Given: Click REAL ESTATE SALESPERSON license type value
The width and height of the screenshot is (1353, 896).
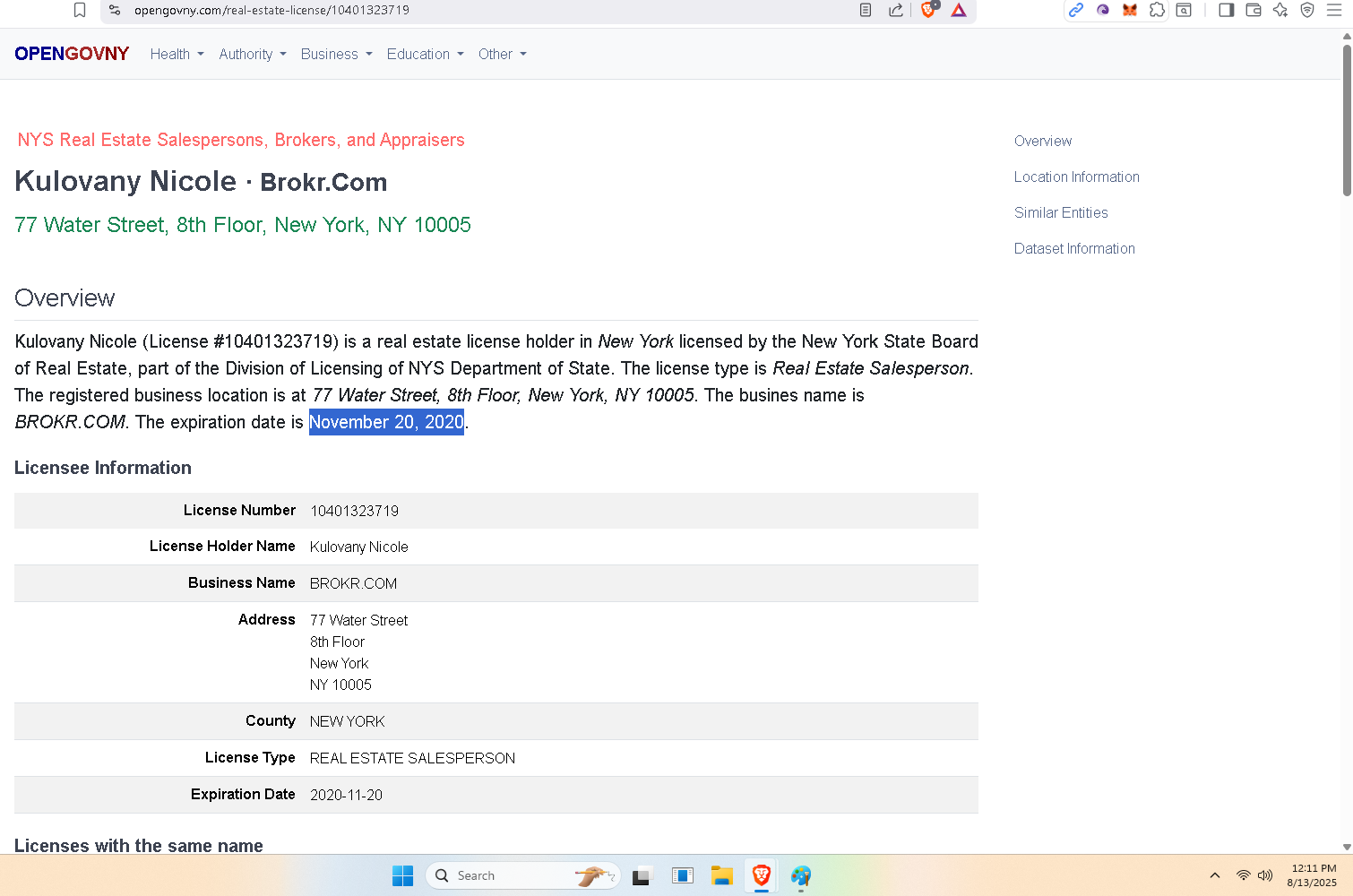Looking at the screenshot, I should coord(412,758).
